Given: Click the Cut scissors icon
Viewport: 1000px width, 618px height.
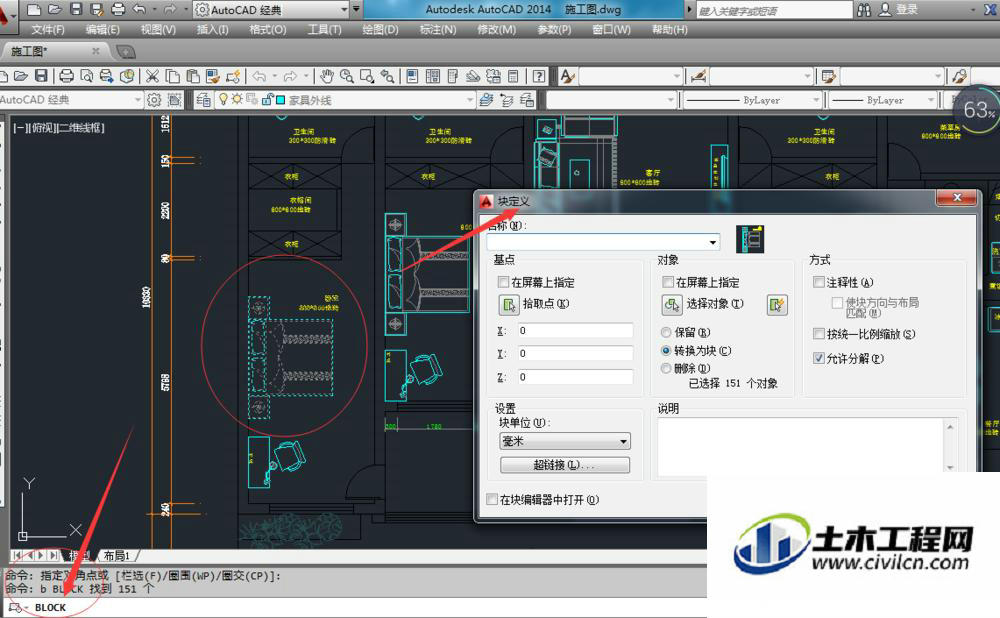Looking at the screenshot, I should (x=152, y=77).
